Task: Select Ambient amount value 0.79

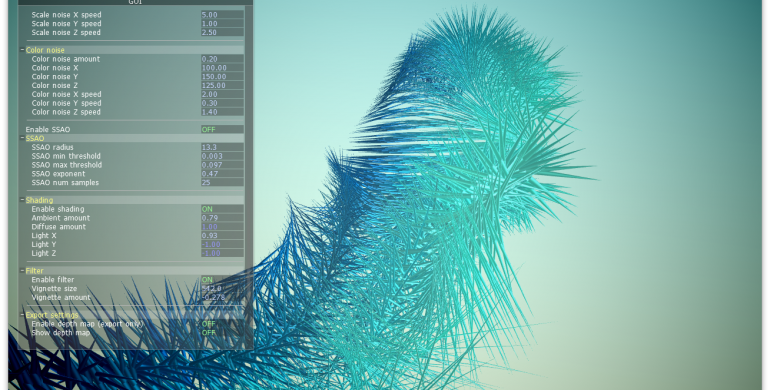Action: coord(222,218)
